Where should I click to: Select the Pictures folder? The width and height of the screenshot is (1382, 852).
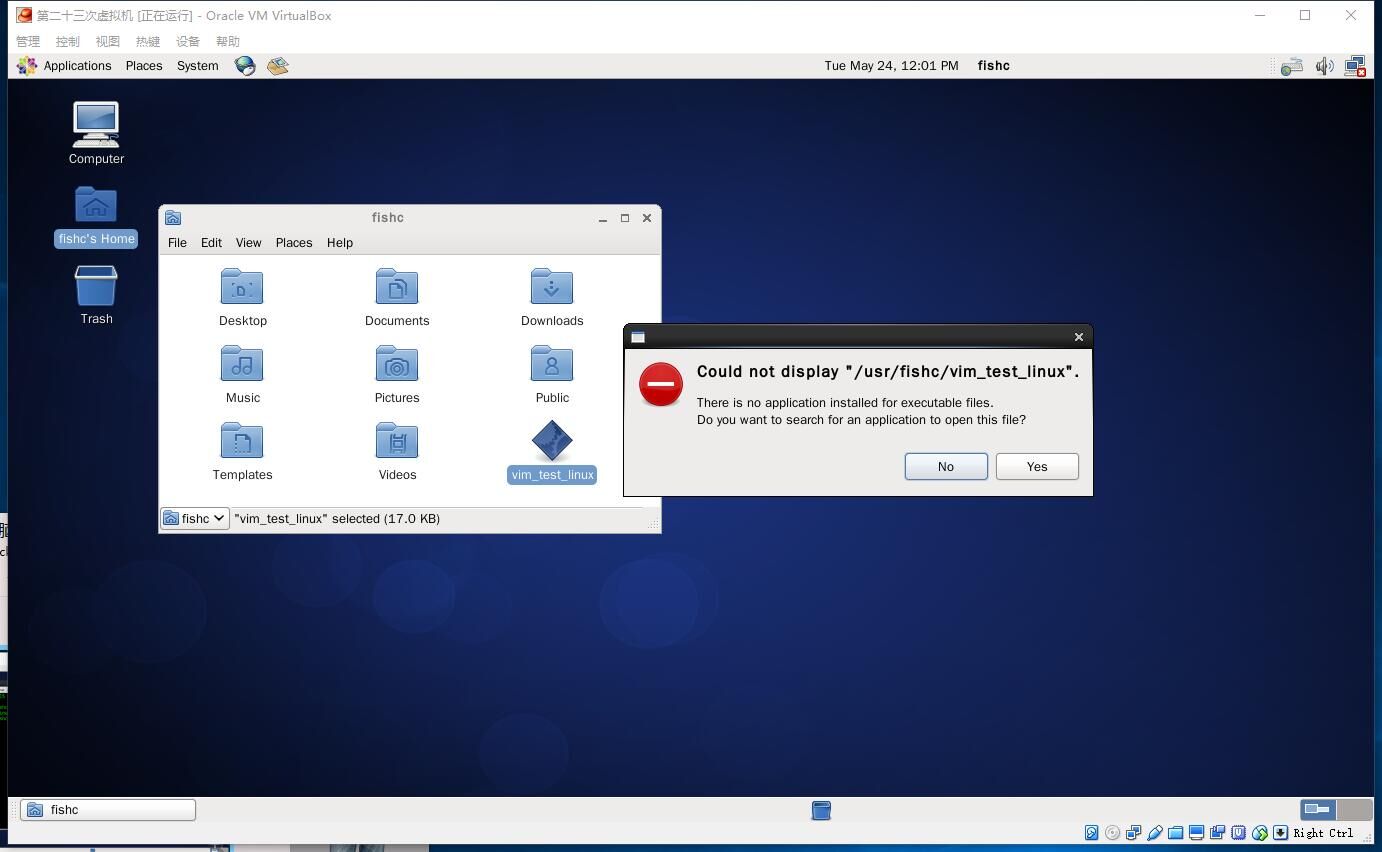point(397,374)
